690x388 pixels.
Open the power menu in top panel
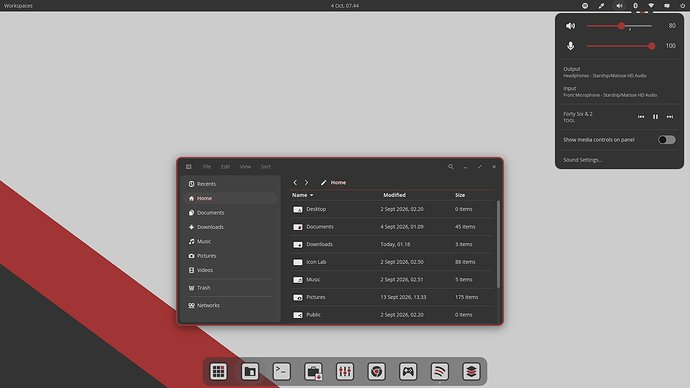click(683, 6)
